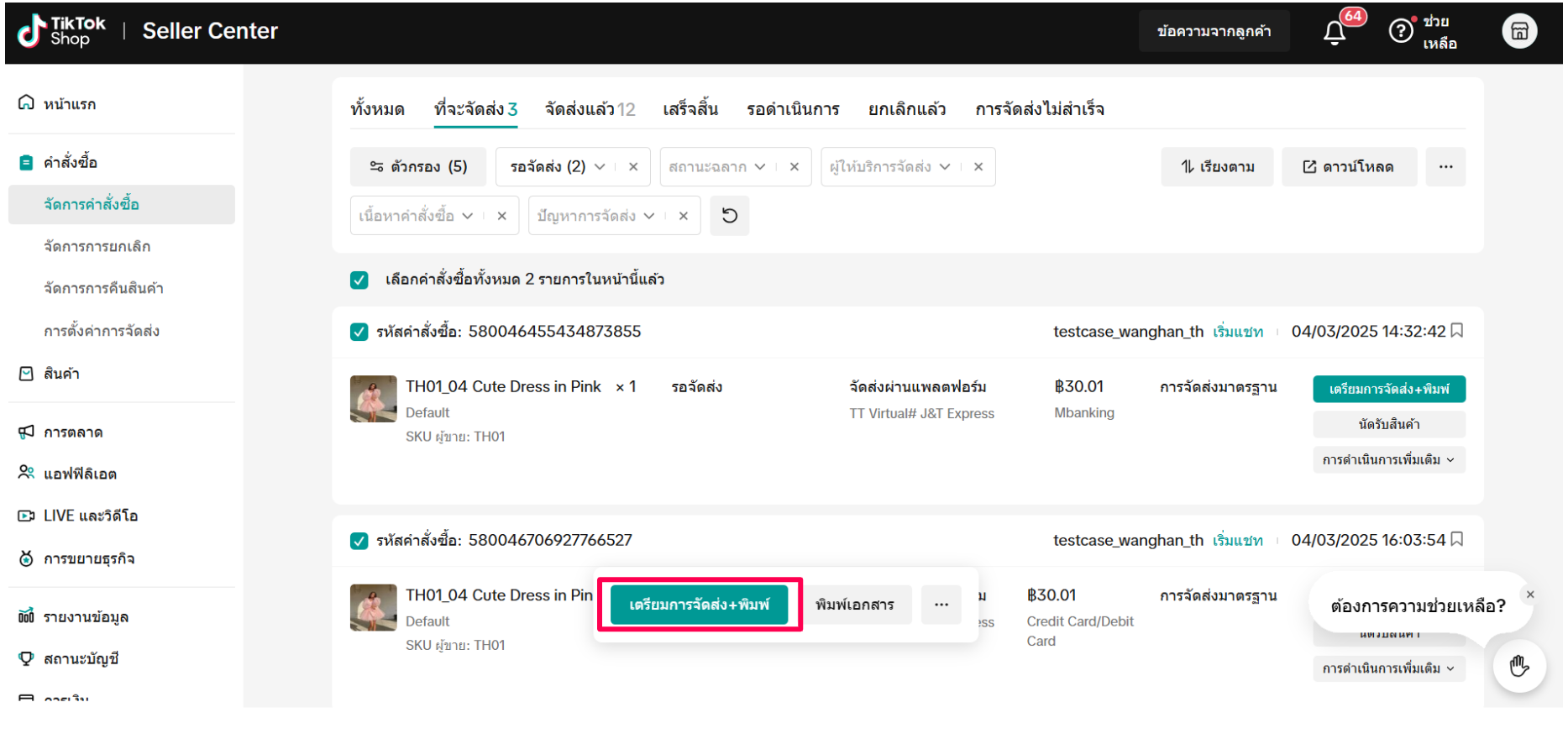1568x744 pixels.
Task: Expand การดำเนินการเพิ่มเติม for the first order
Action: tap(1388, 460)
